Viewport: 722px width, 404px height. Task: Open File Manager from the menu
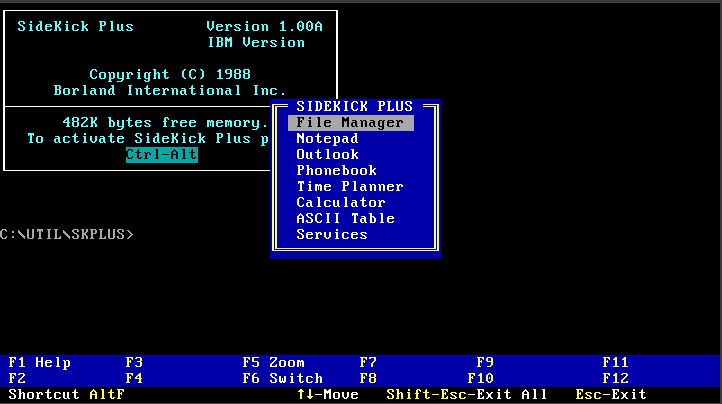point(350,123)
